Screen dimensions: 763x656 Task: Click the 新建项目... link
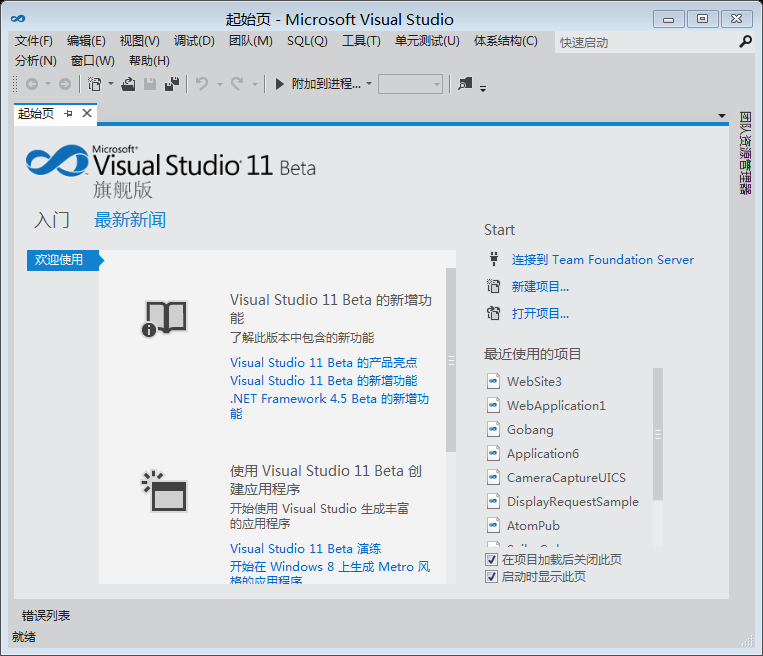point(540,286)
